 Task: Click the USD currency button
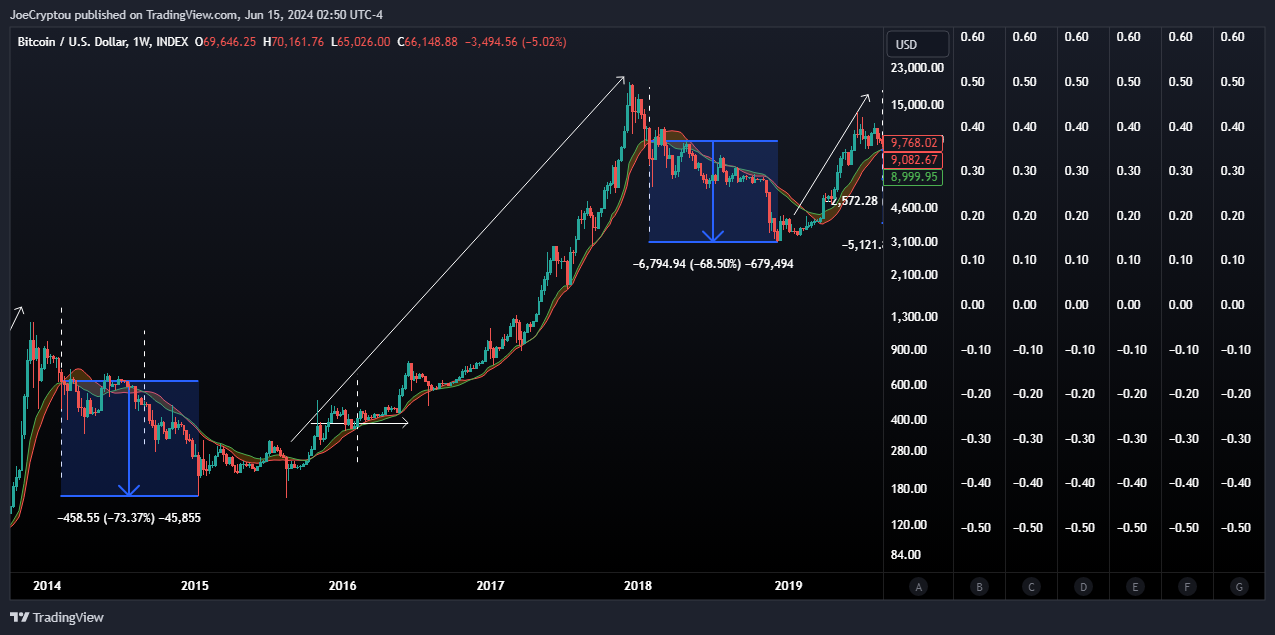click(918, 45)
